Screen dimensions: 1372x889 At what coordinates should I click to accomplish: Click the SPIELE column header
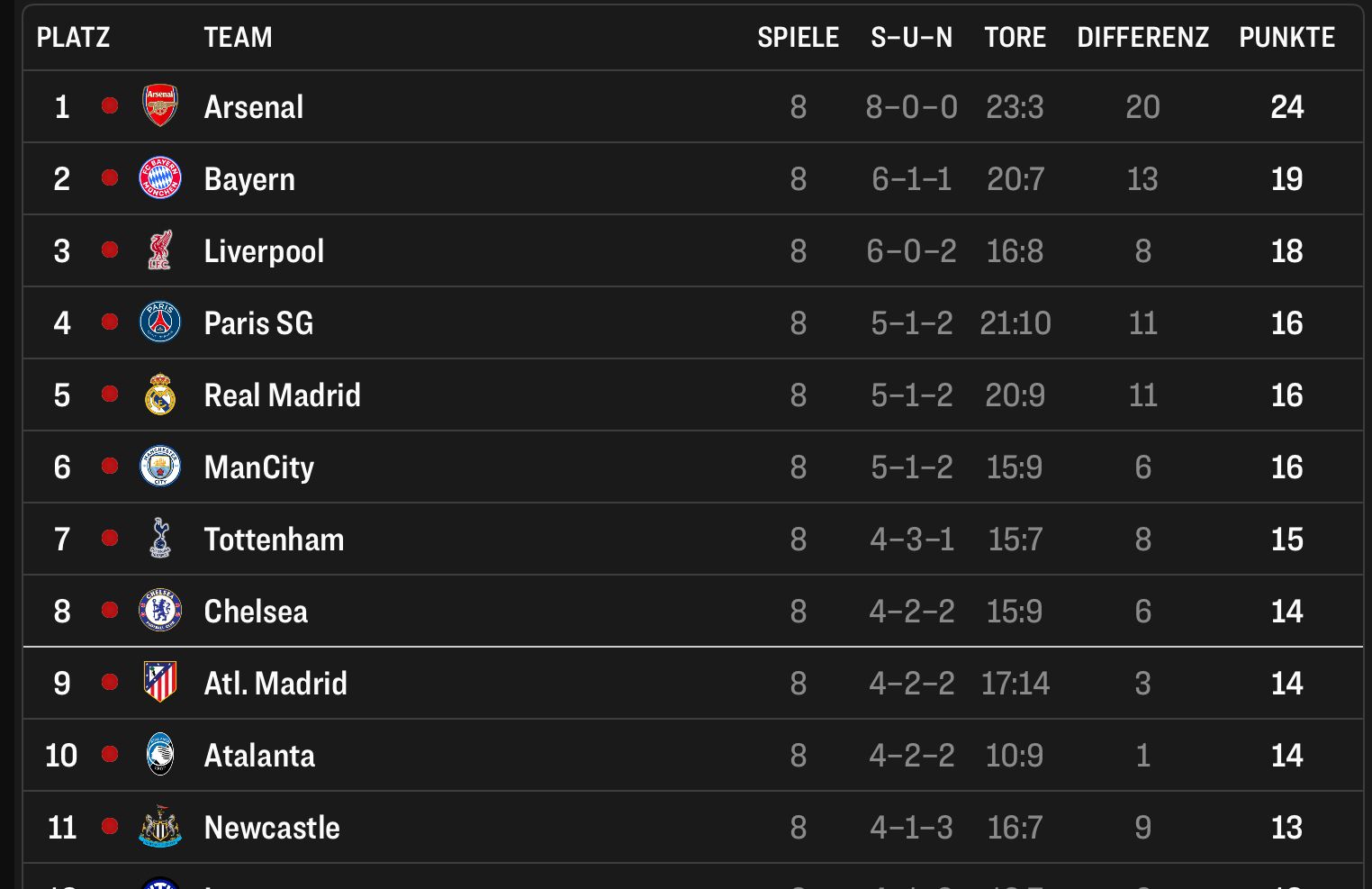coord(798,37)
